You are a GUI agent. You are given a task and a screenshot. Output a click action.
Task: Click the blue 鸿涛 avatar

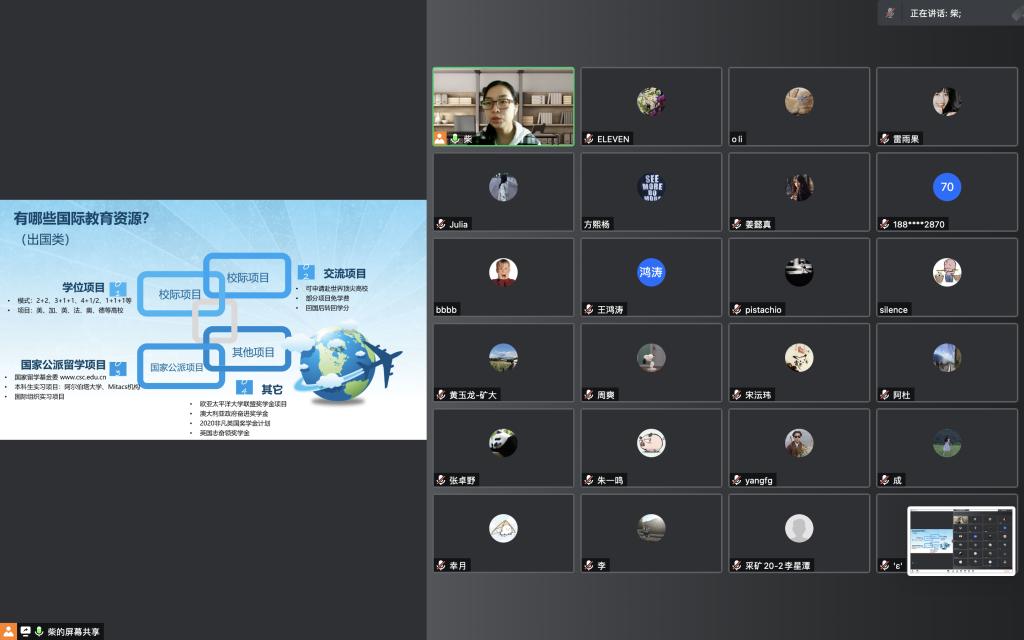(x=651, y=272)
